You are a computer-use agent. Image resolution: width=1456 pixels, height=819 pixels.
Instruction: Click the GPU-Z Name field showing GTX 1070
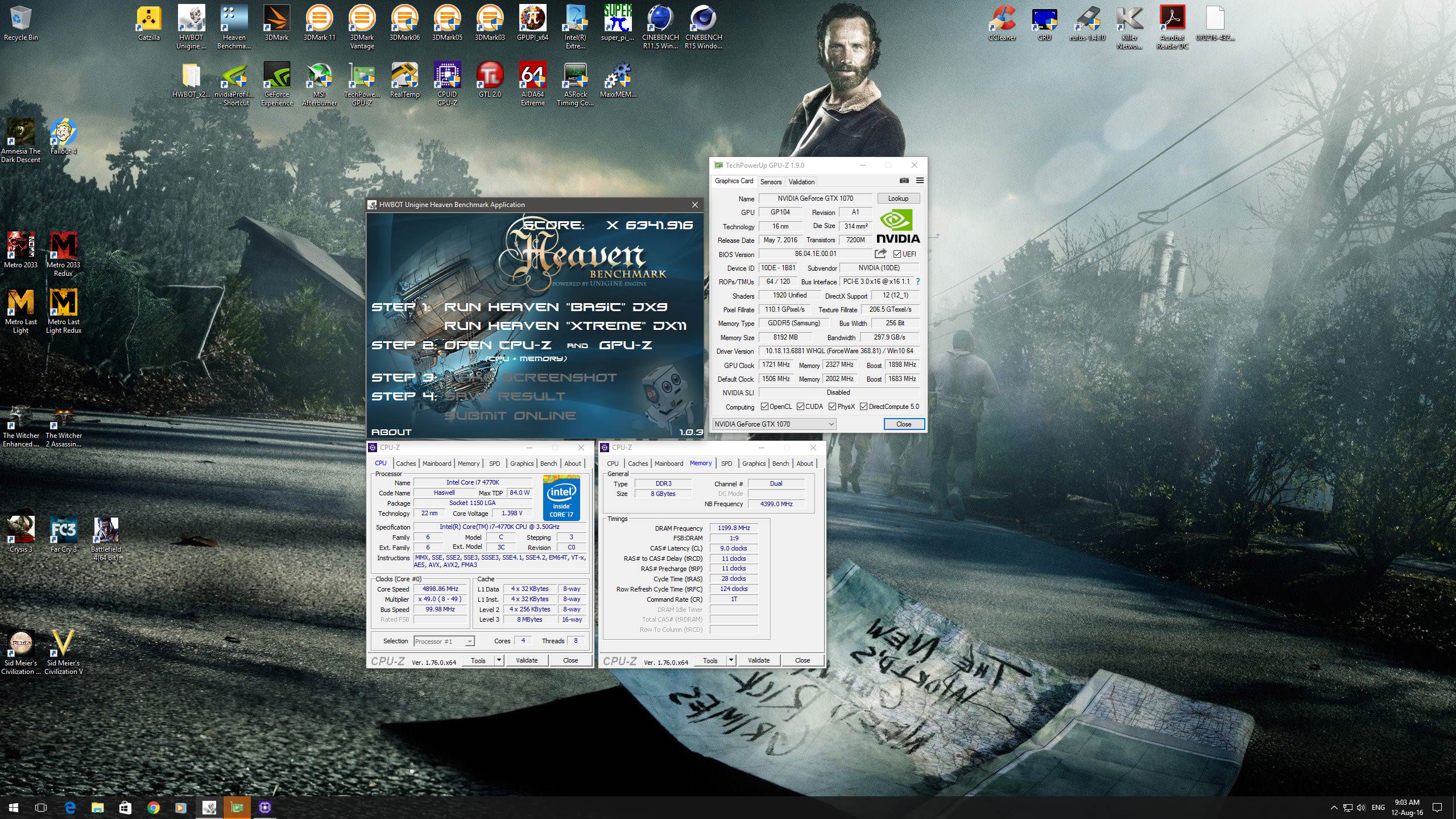click(x=815, y=198)
